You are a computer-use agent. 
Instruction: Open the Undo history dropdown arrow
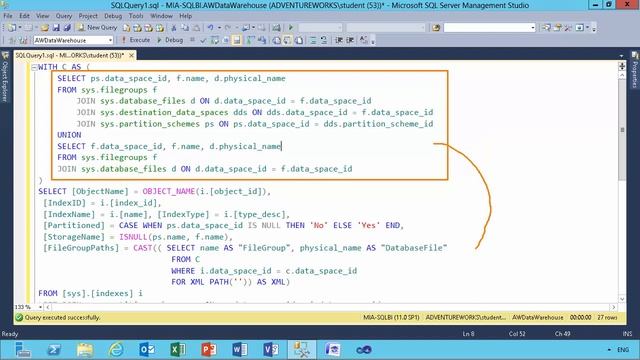coord(219,28)
